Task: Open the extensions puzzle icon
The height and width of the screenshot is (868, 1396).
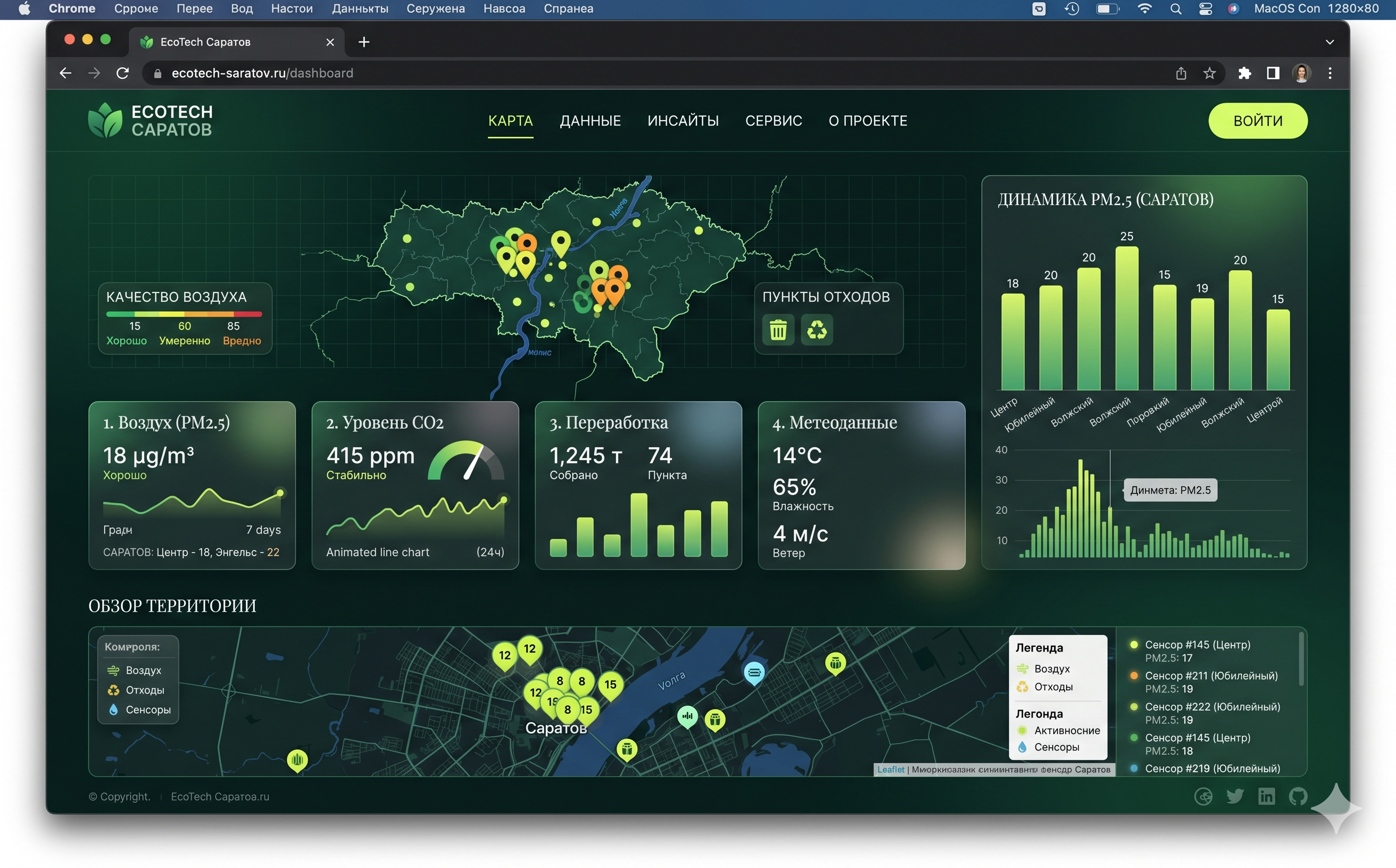Action: [x=1244, y=73]
